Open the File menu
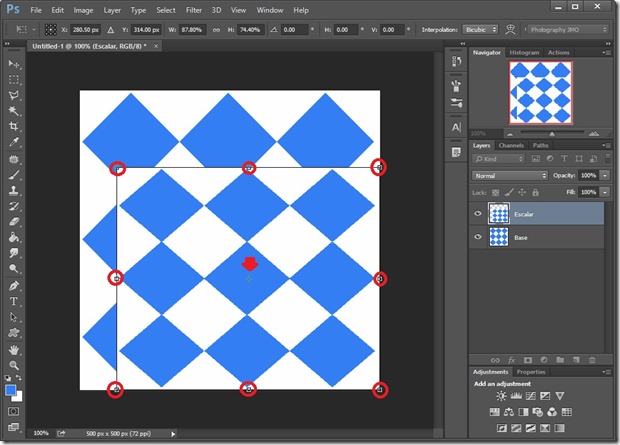The image size is (620, 445). [36, 10]
